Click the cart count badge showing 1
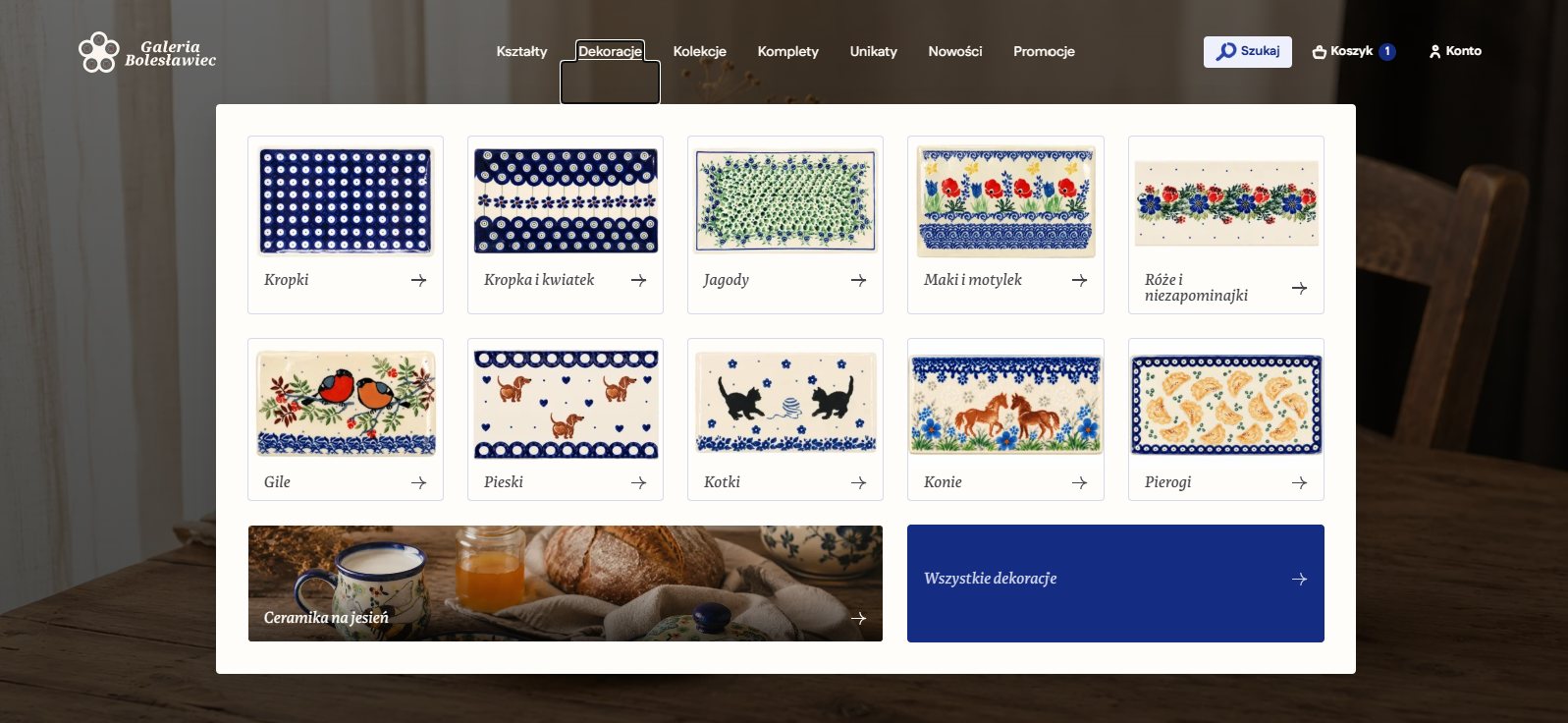1568x723 pixels. pos(1387,52)
